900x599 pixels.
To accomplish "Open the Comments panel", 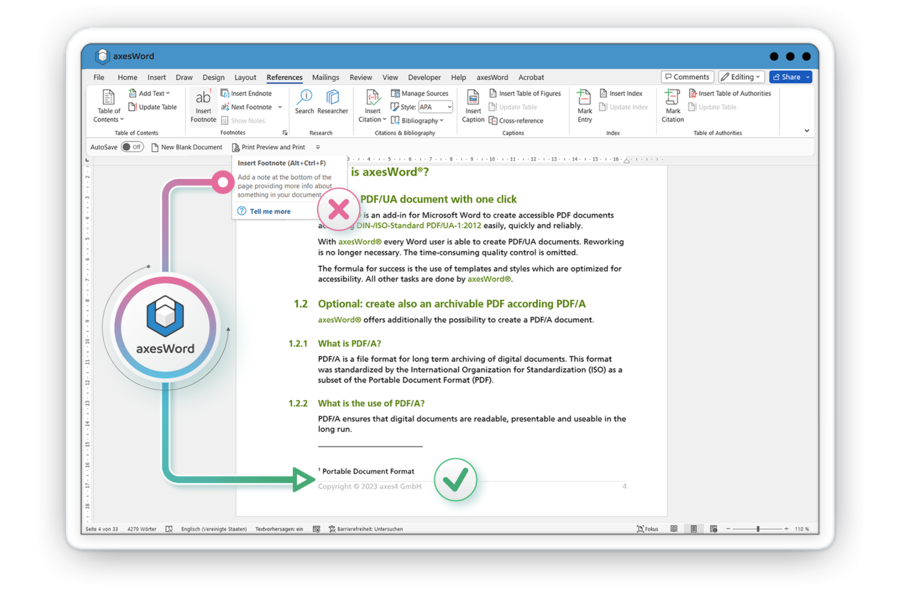I will point(687,76).
